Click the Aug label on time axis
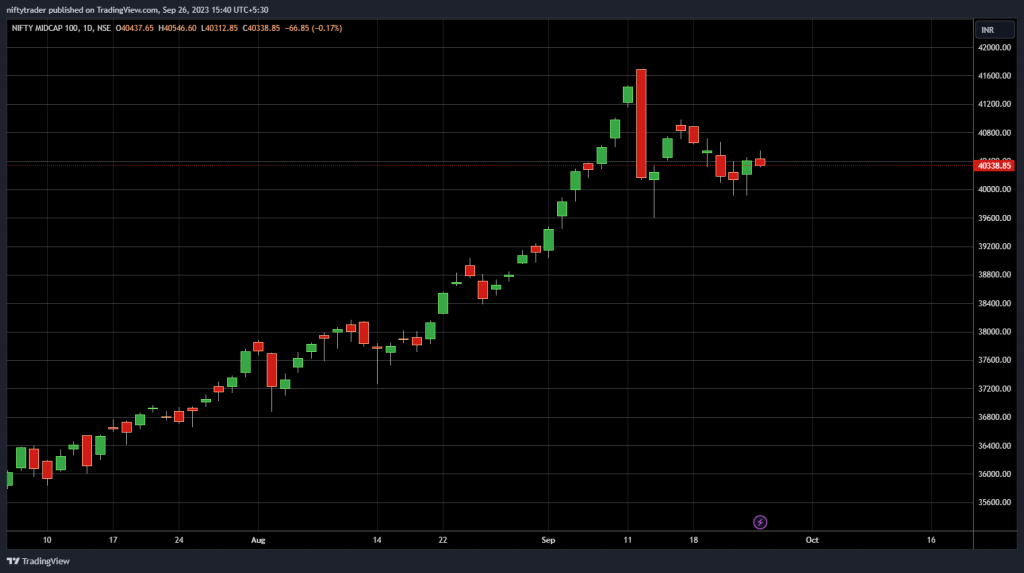Viewport: 1024px width, 573px height. [259, 540]
